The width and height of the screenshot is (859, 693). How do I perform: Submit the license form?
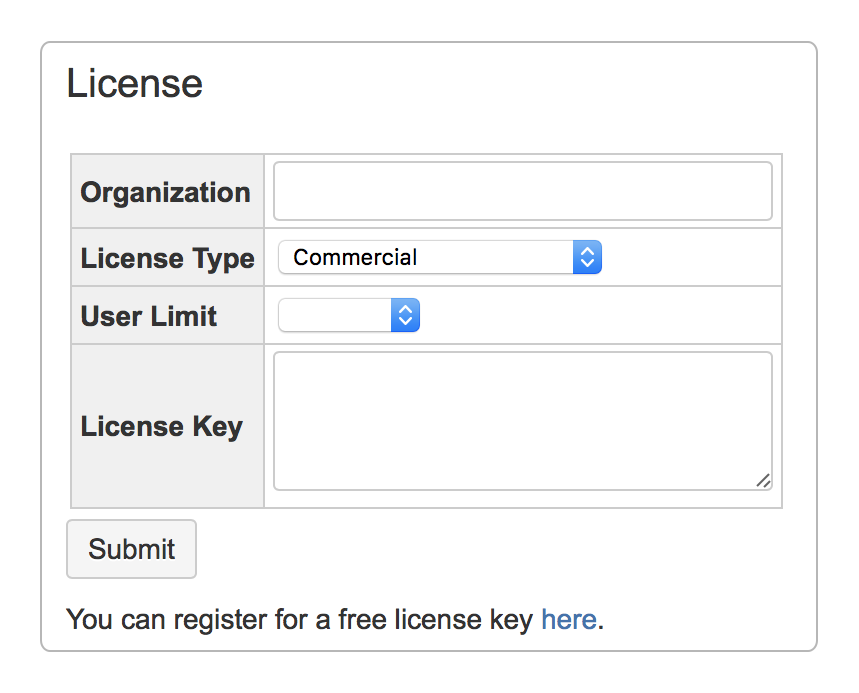click(131, 548)
